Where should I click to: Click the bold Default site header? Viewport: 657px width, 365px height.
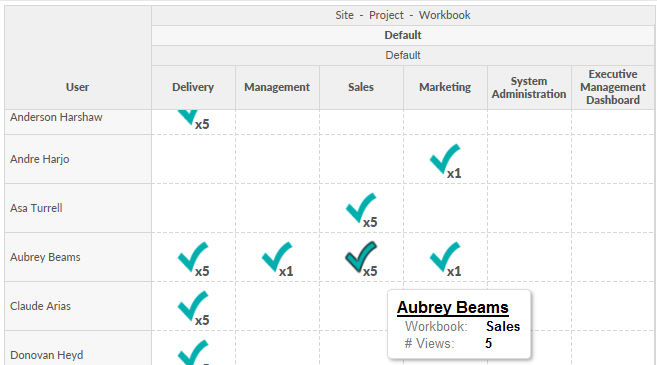coord(403,35)
